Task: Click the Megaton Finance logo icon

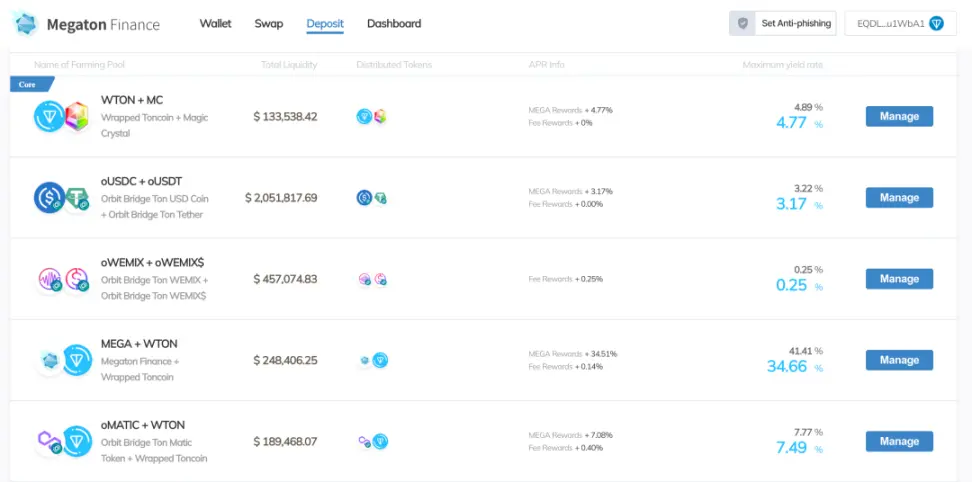Action: click(x=26, y=24)
